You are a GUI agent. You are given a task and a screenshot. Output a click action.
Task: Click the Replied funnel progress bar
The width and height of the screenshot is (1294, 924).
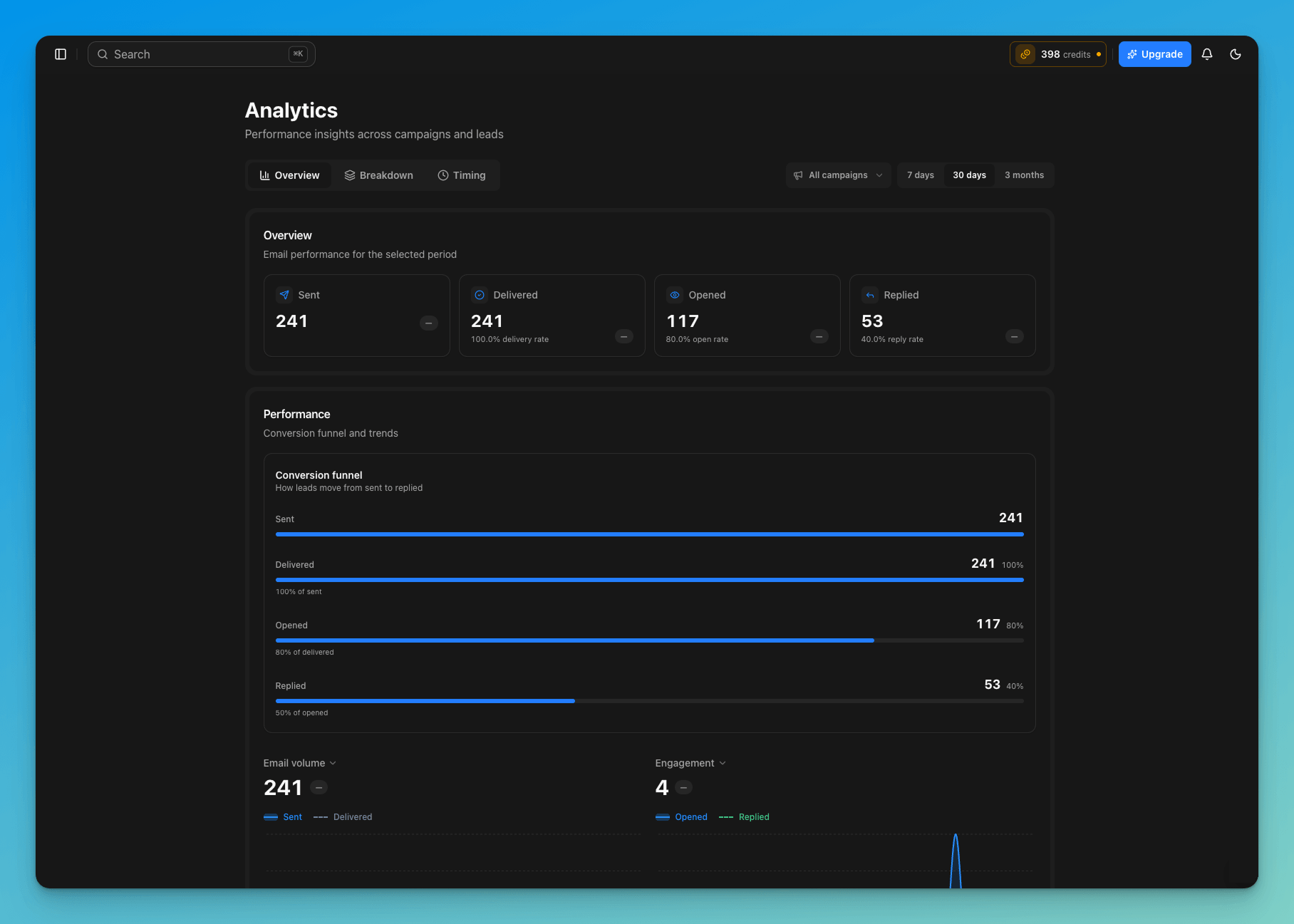pos(649,701)
